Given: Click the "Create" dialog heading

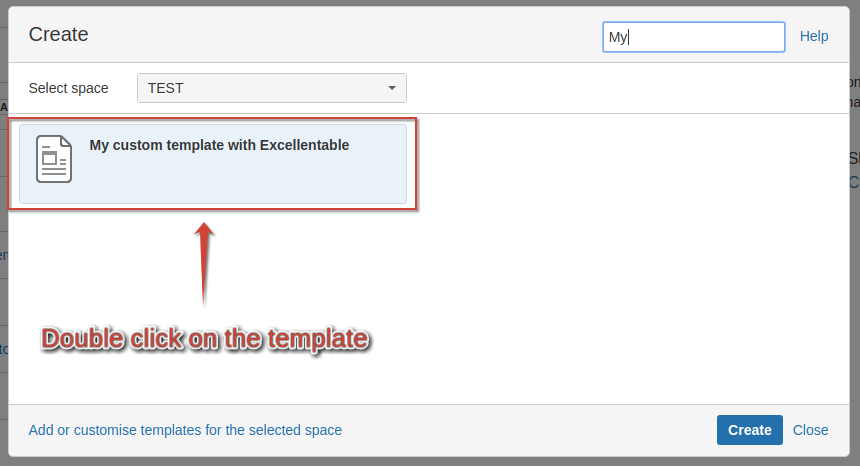Looking at the screenshot, I should click(x=58, y=34).
